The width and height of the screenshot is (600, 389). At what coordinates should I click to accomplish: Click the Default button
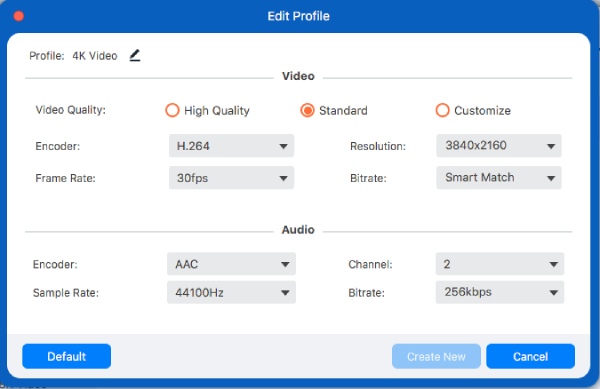(x=67, y=356)
